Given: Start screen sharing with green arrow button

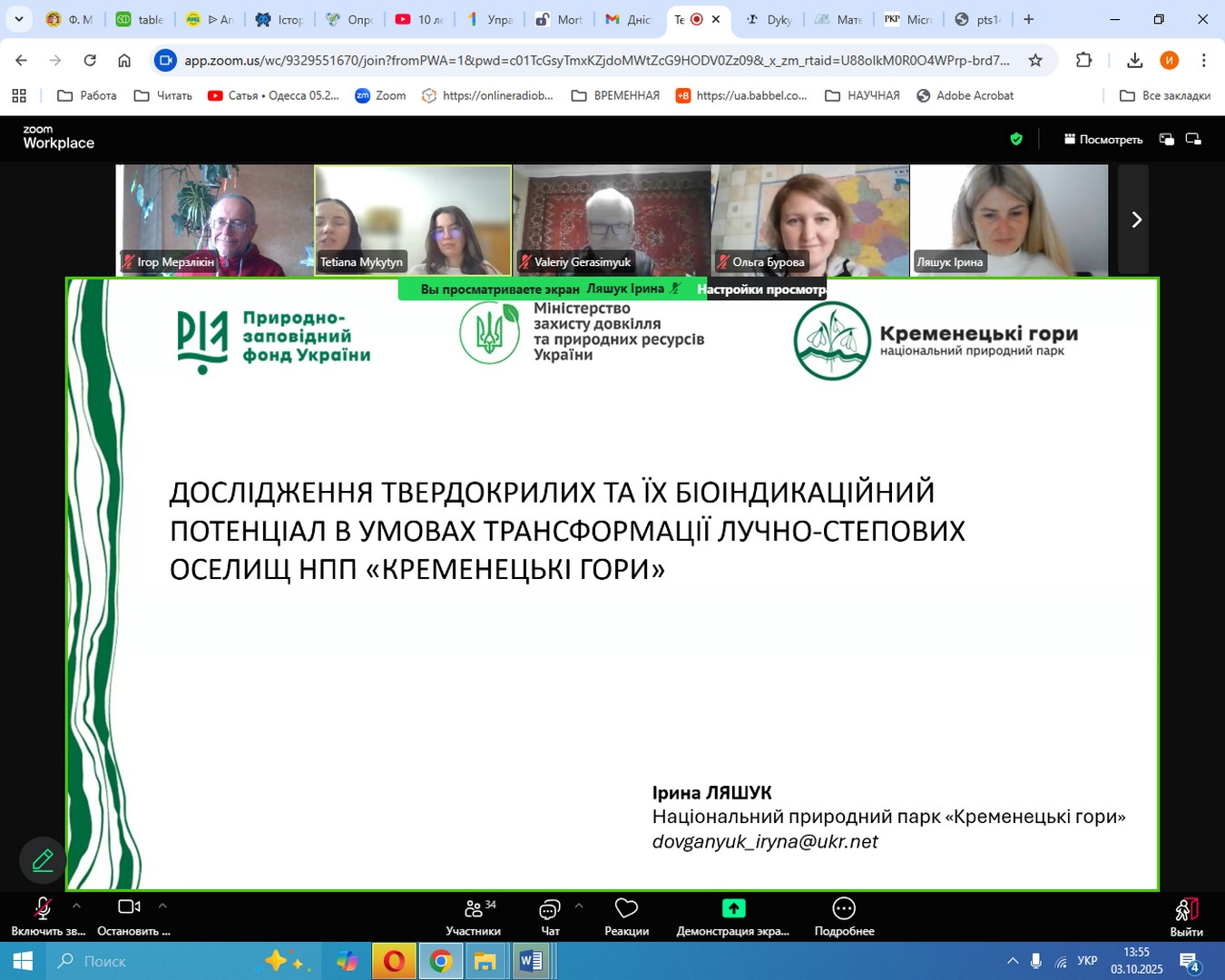Looking at the screenshot, I should [733, 908].
